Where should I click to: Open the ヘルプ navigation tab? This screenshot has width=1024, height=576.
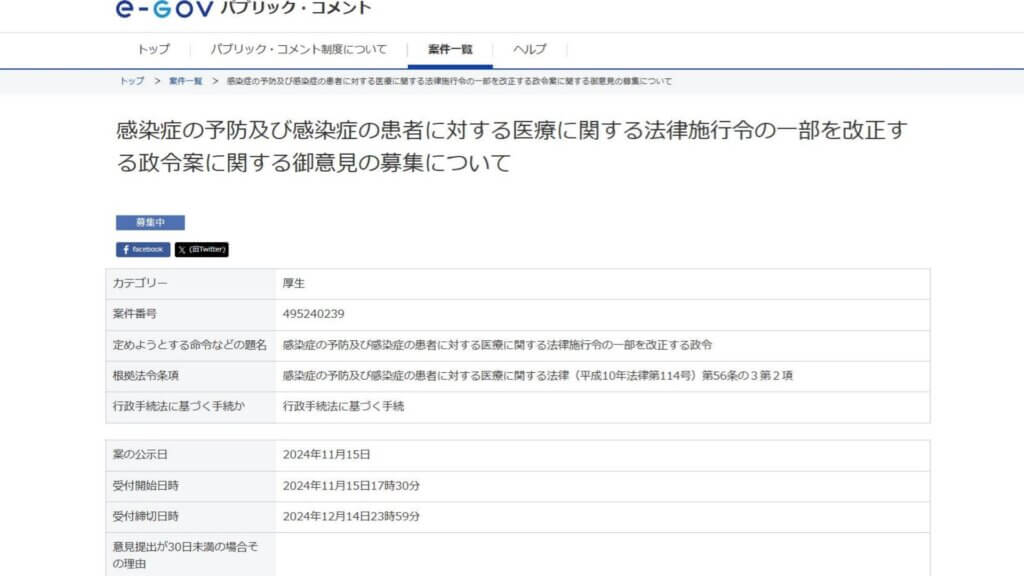(529, 49)
